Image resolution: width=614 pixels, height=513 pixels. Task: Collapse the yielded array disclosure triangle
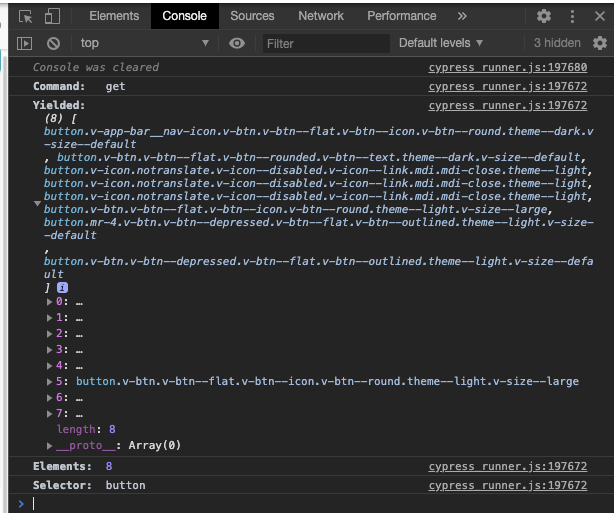(x=37, y=203)
